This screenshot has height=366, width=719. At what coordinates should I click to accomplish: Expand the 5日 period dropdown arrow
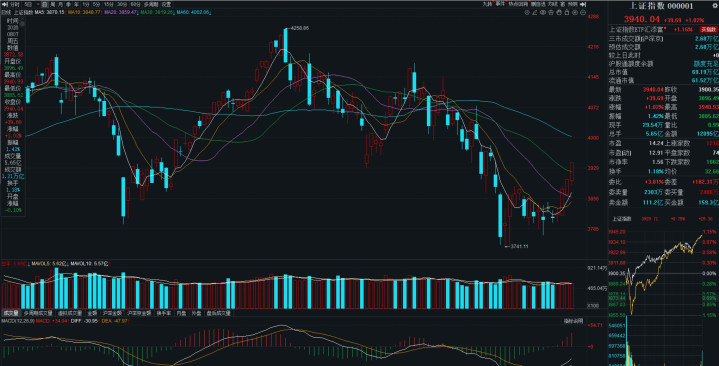38,4
